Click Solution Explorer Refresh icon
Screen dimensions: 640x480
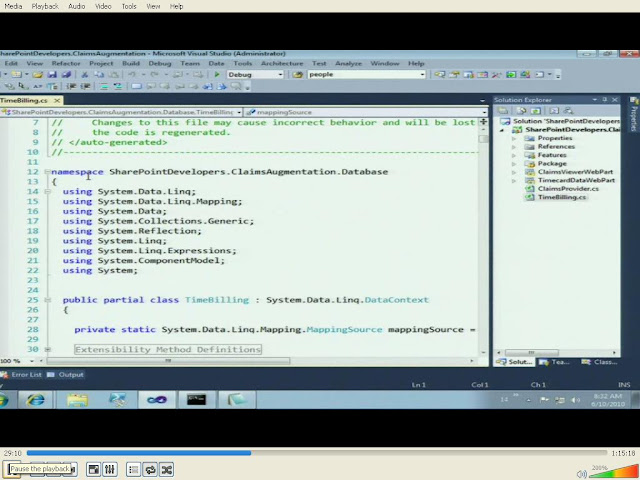click(x=536, y=111)
